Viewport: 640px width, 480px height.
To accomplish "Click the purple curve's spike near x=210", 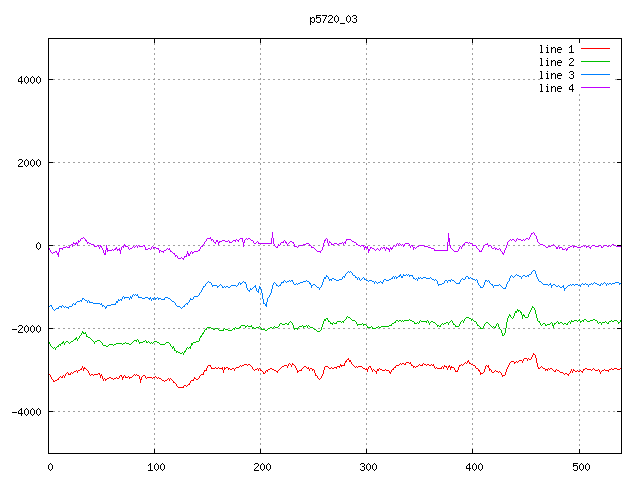I will [x=272, y=234].
